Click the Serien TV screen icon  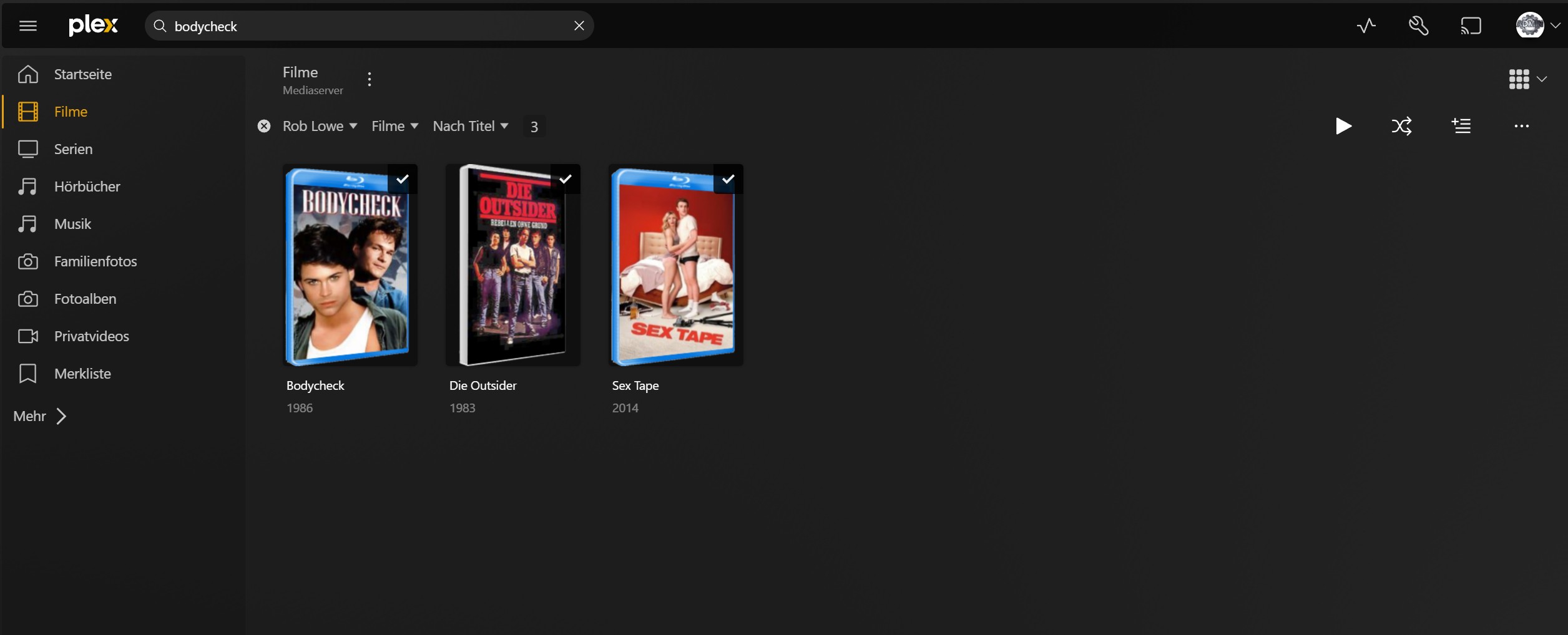coord(28,149)
